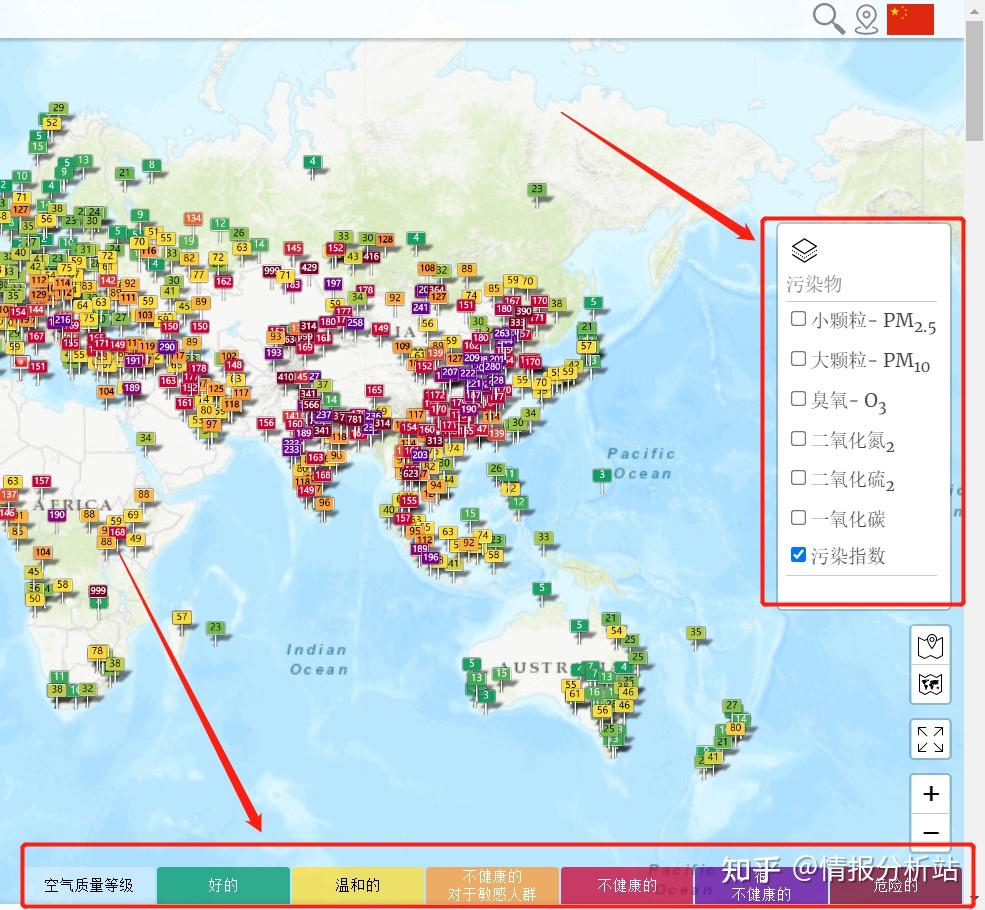Click the scrollbar up arrow

(x=974, y=10)
